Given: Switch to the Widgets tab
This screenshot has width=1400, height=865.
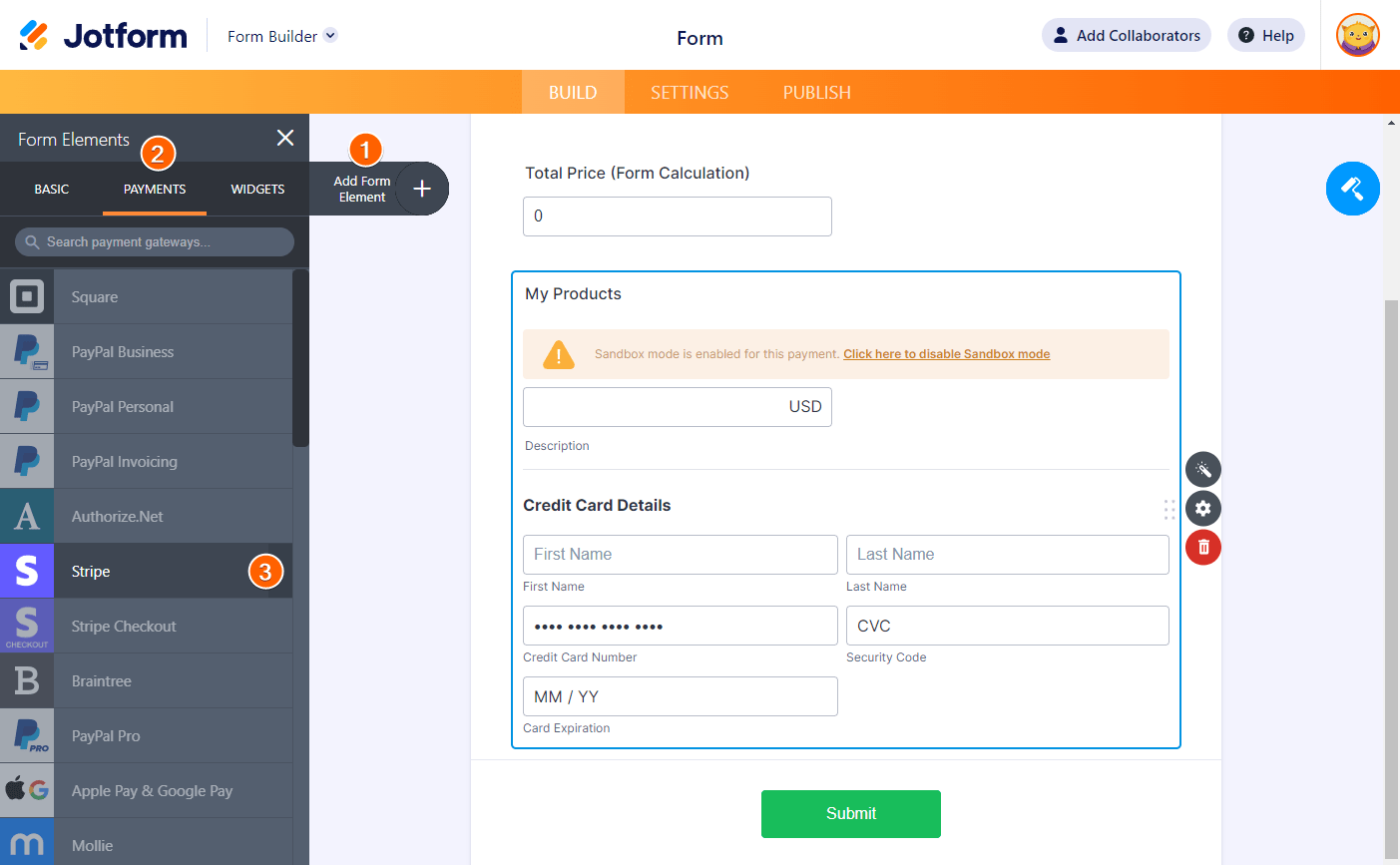Looking at the screenshot, I should tap(257, 189).
